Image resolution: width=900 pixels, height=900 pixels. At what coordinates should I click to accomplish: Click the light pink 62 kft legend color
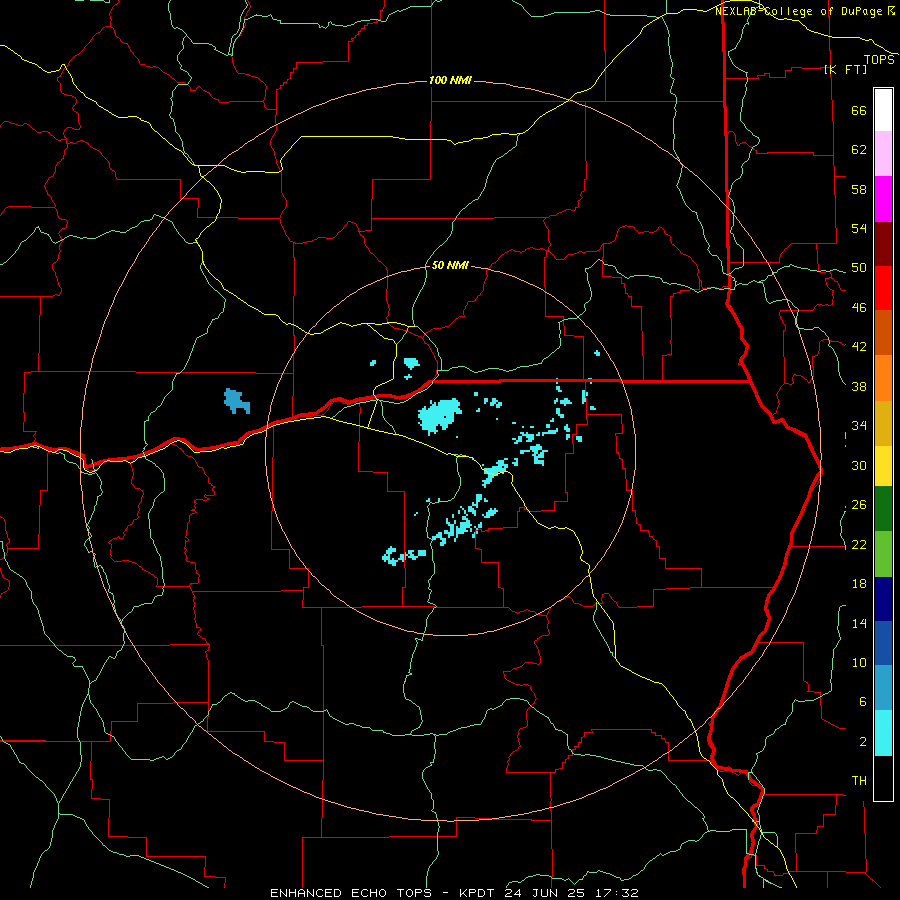883,153
